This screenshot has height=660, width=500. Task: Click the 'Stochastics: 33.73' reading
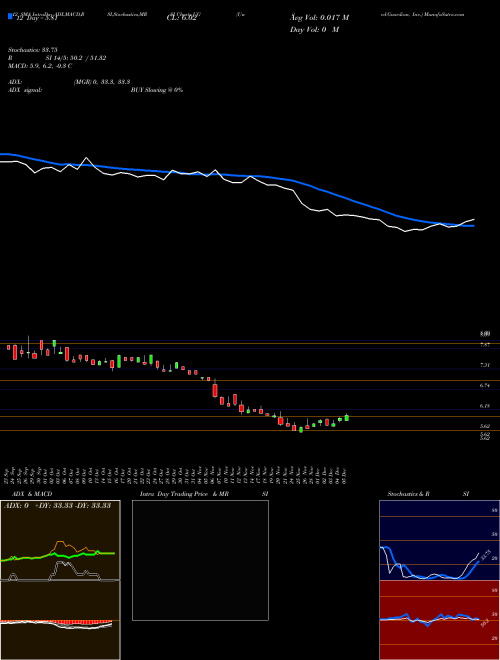32,50
